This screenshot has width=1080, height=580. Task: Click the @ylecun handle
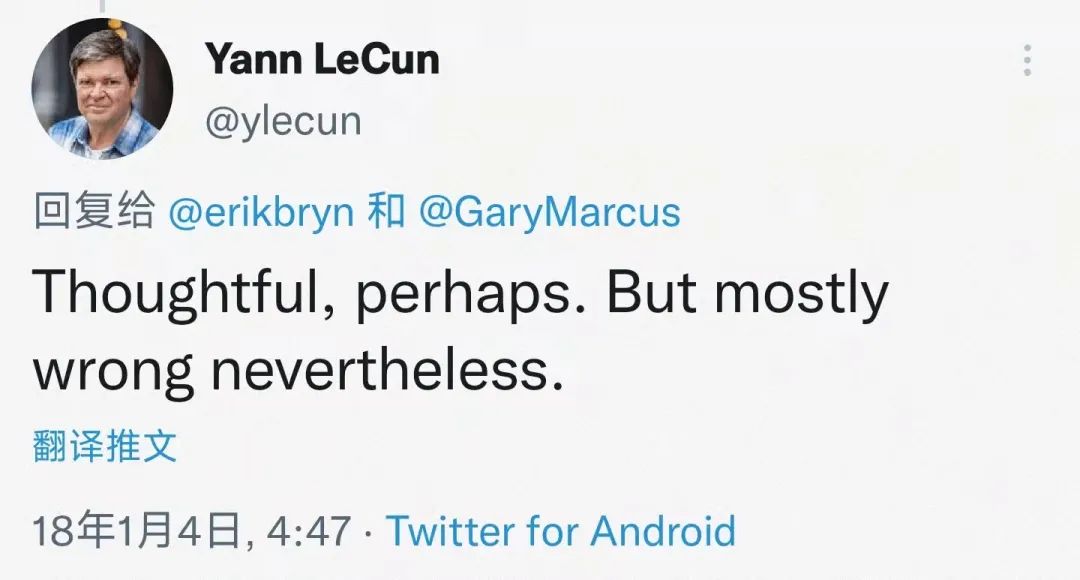point(283,121)
